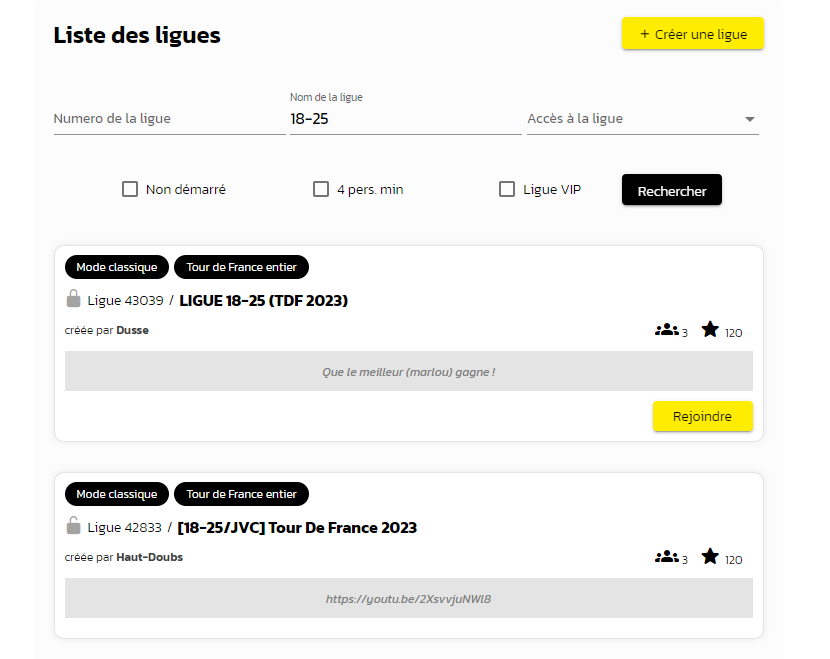Focus the Numero de la ligue field
Image resolution: width=830 pixels, height=659 pixels.
pyautogui.click(x=169, y=119)
